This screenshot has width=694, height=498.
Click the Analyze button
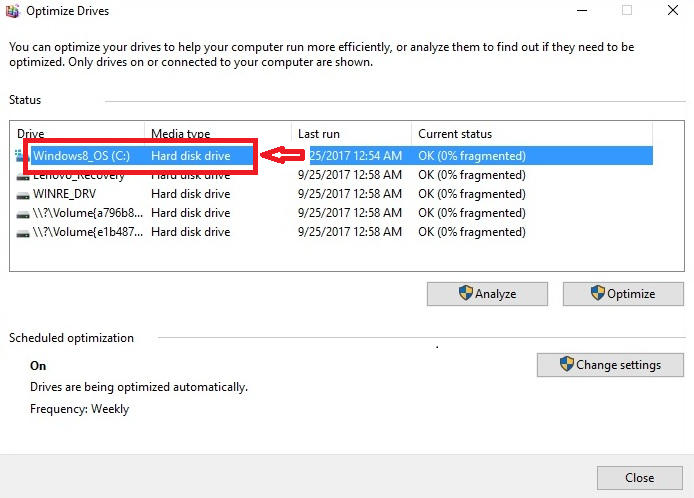tap(487, 293)
